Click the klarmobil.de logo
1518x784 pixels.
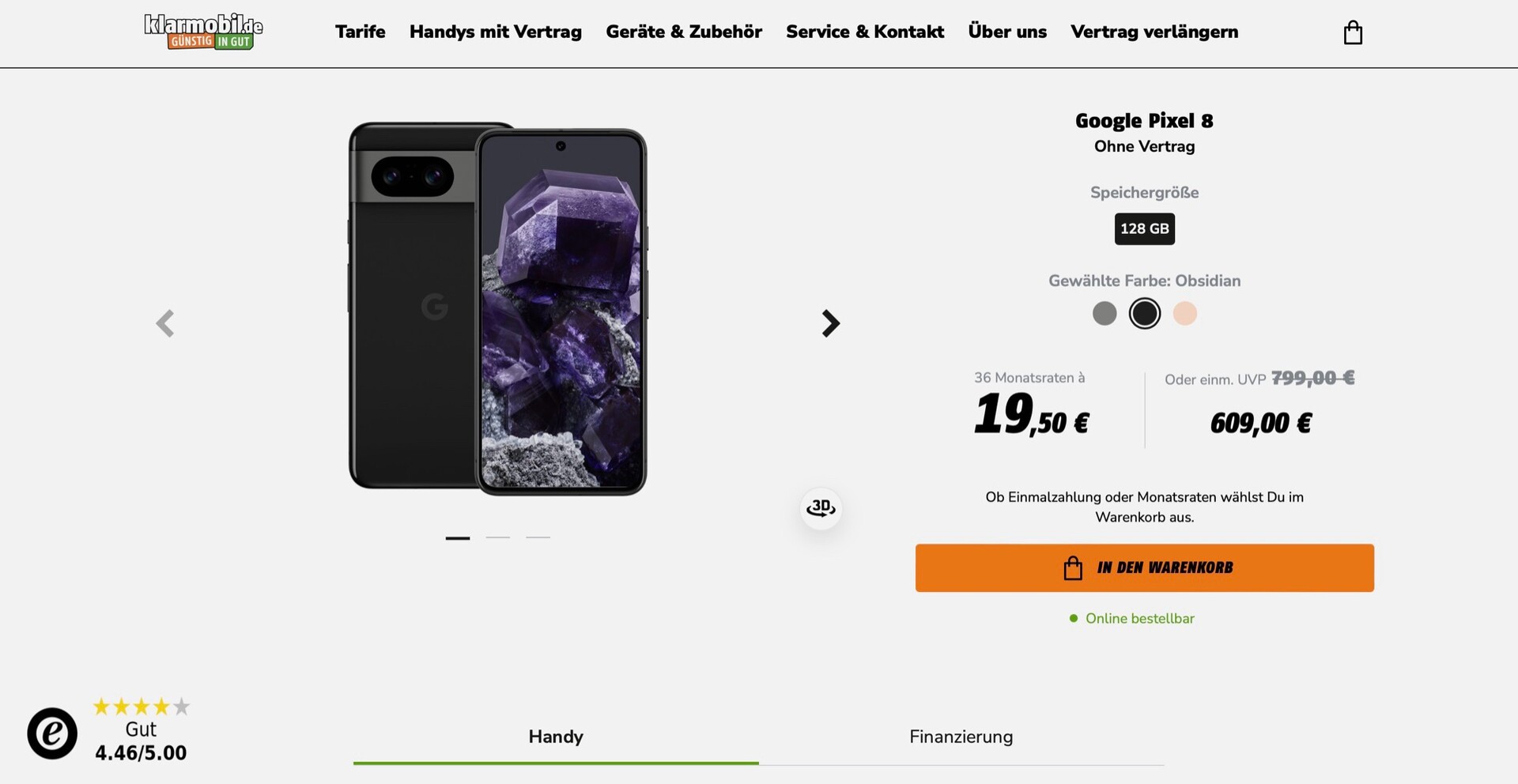pos(203,32)
